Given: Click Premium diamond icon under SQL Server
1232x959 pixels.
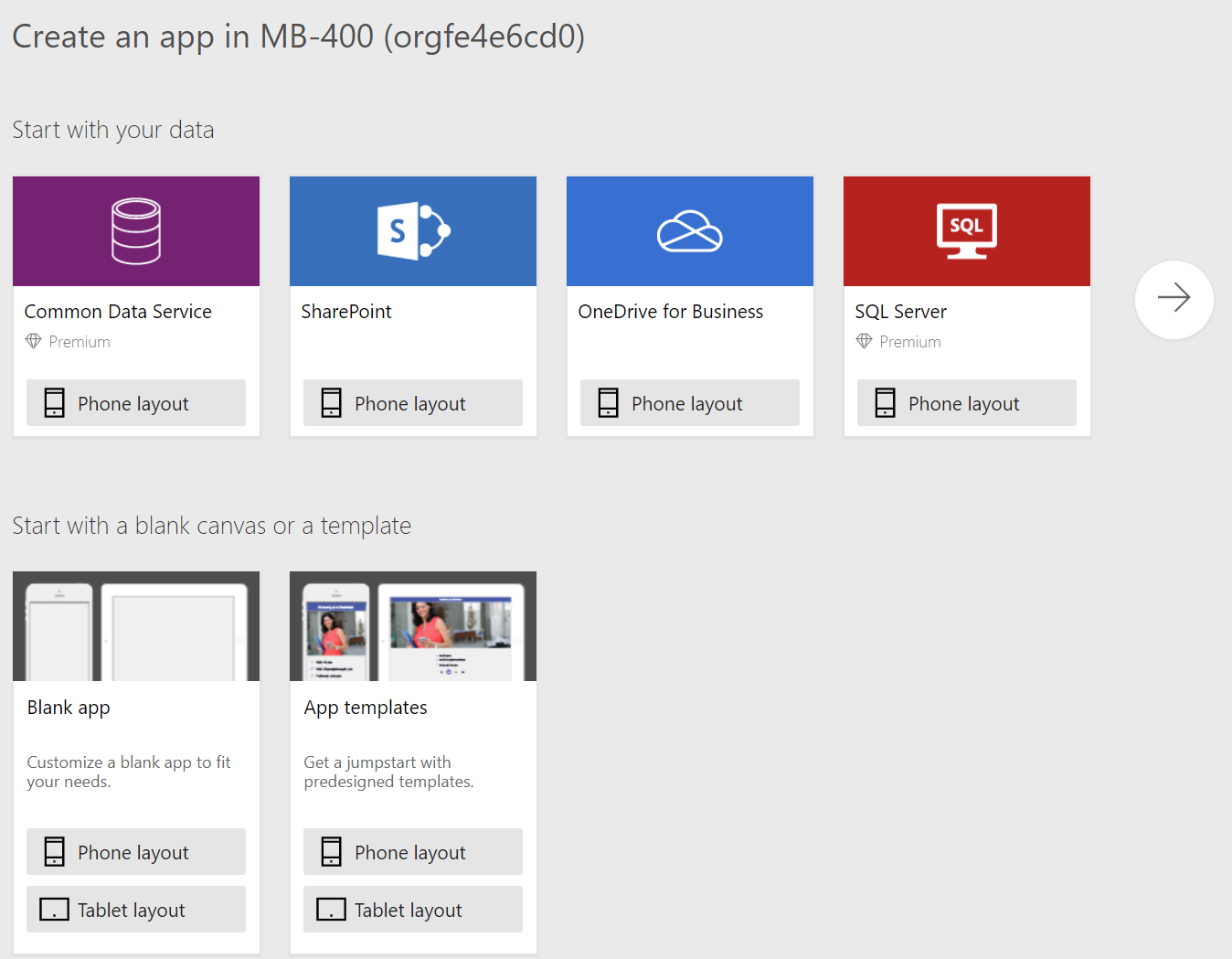Looking at the screenshot, I should click(865, 342).
